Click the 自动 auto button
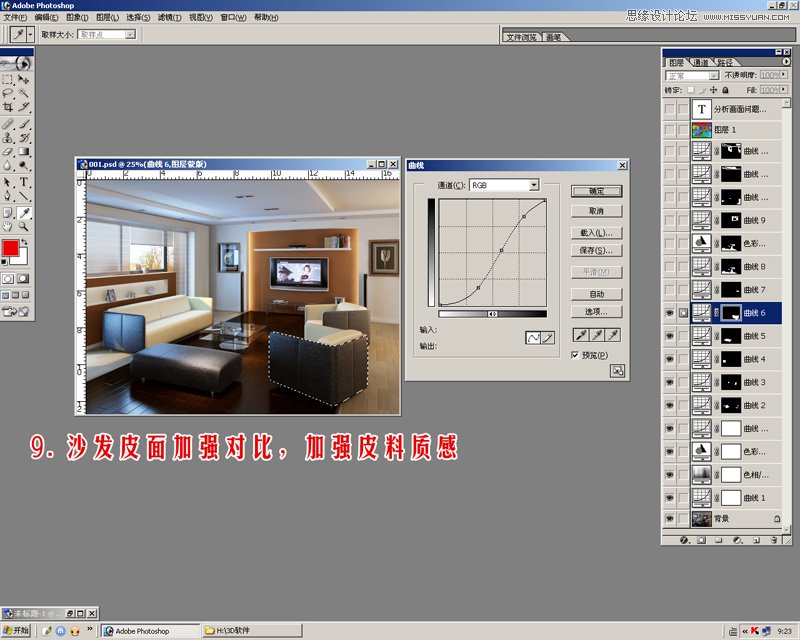Image resolution: width=800 pixels, height=640 pixels. pyautogui.click(x=596, y=294)
